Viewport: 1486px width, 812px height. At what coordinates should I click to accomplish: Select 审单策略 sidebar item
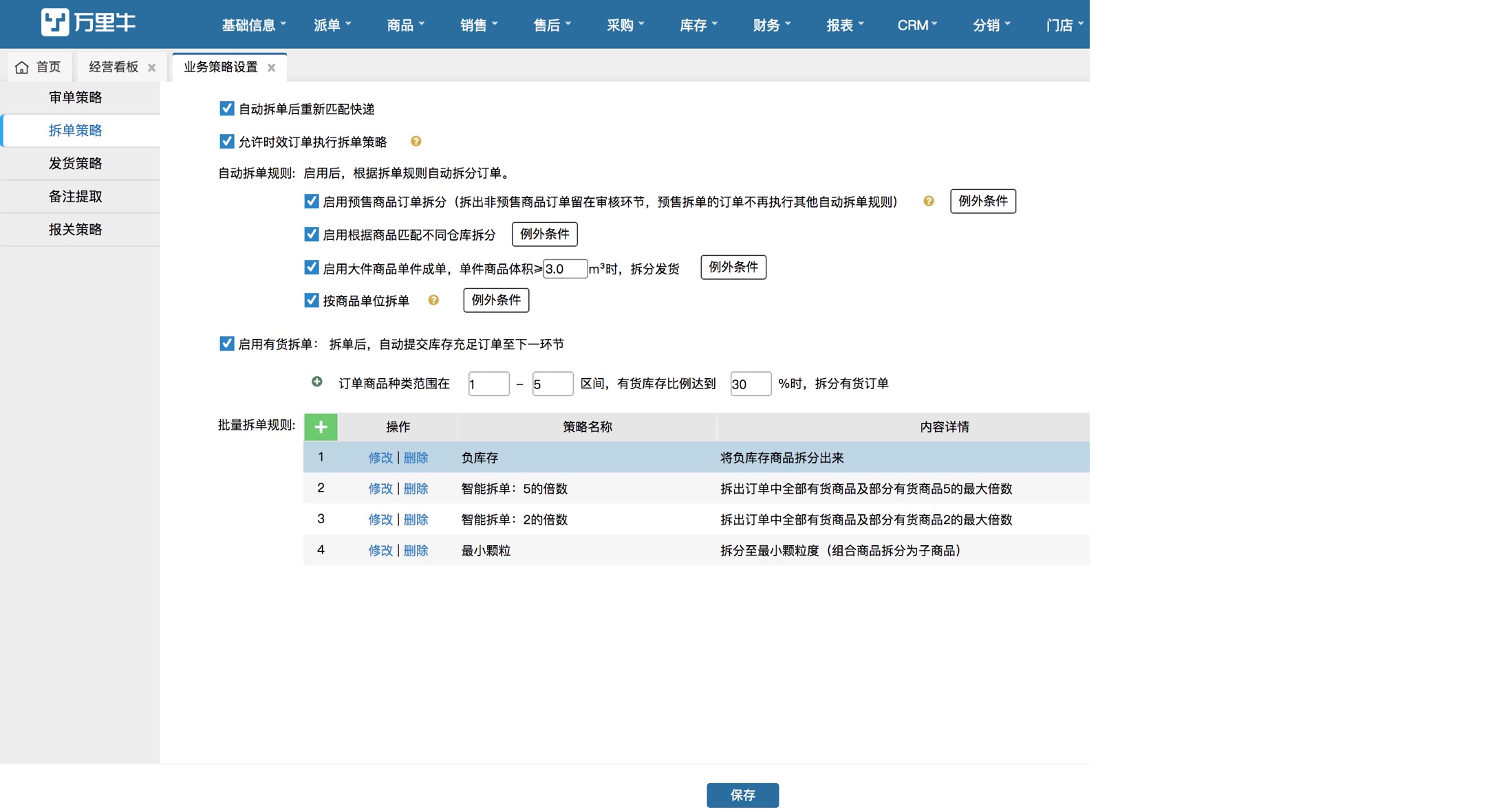76,98
